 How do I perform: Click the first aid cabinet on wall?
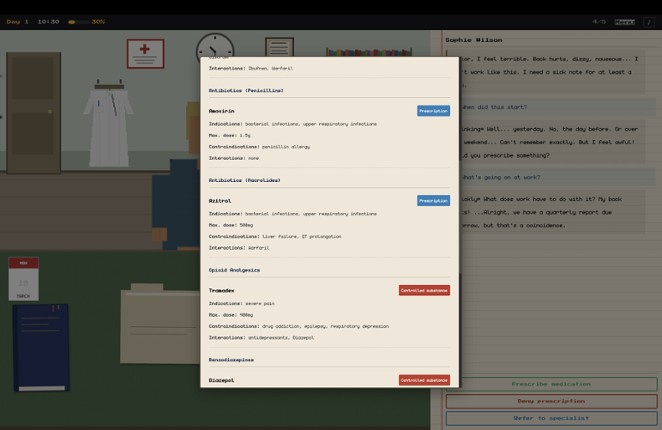(x=145, y=54)
